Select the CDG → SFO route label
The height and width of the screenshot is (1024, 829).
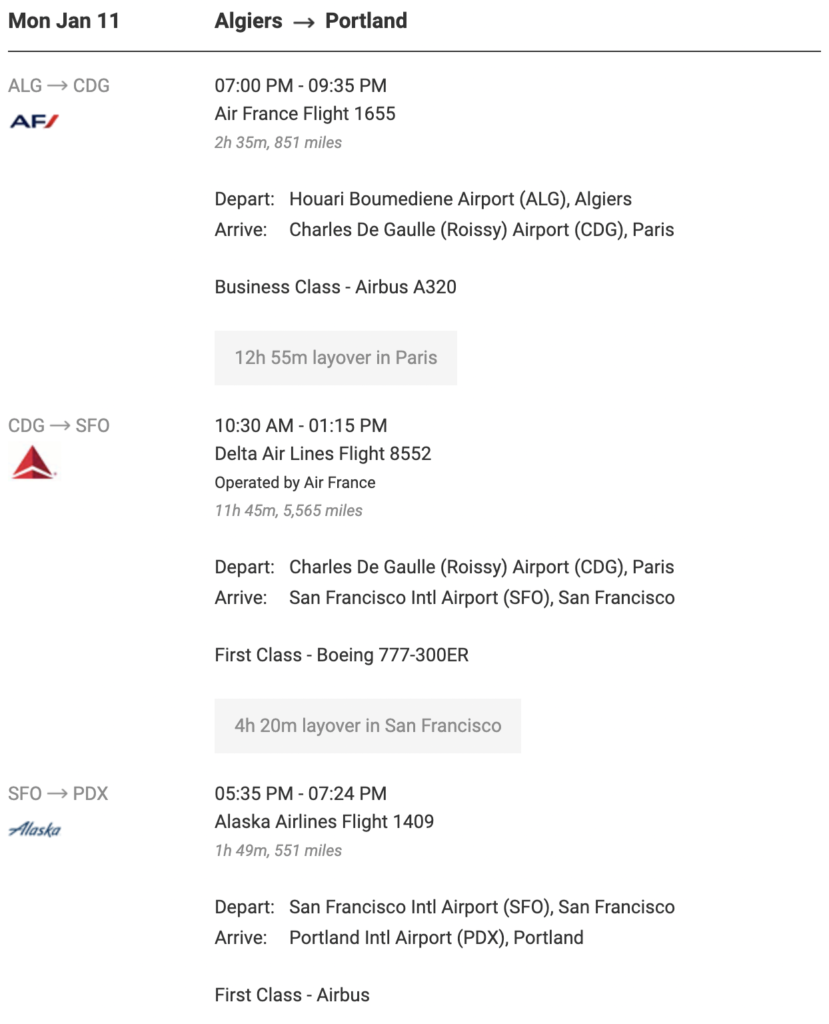[x=59, y=426]
